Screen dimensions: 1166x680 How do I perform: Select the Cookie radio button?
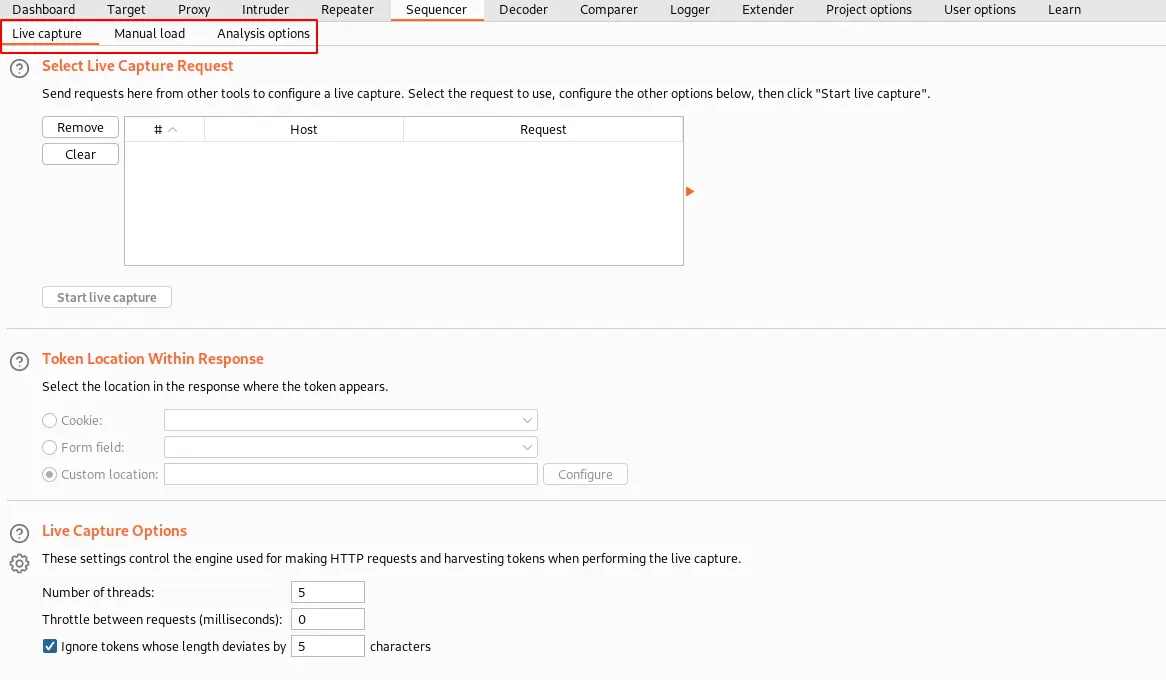[x=50, y=421]
